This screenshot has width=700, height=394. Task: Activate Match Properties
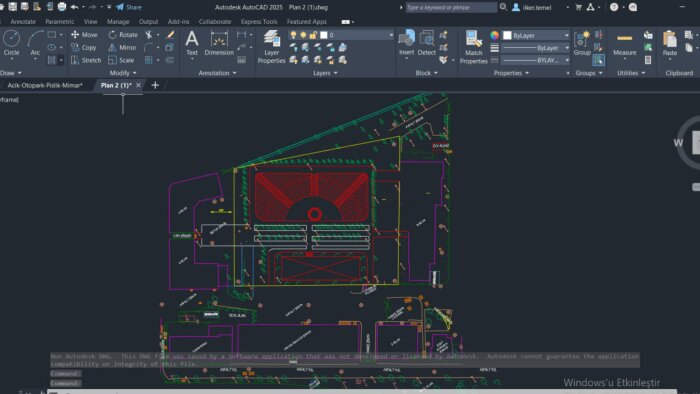point(473,46)
